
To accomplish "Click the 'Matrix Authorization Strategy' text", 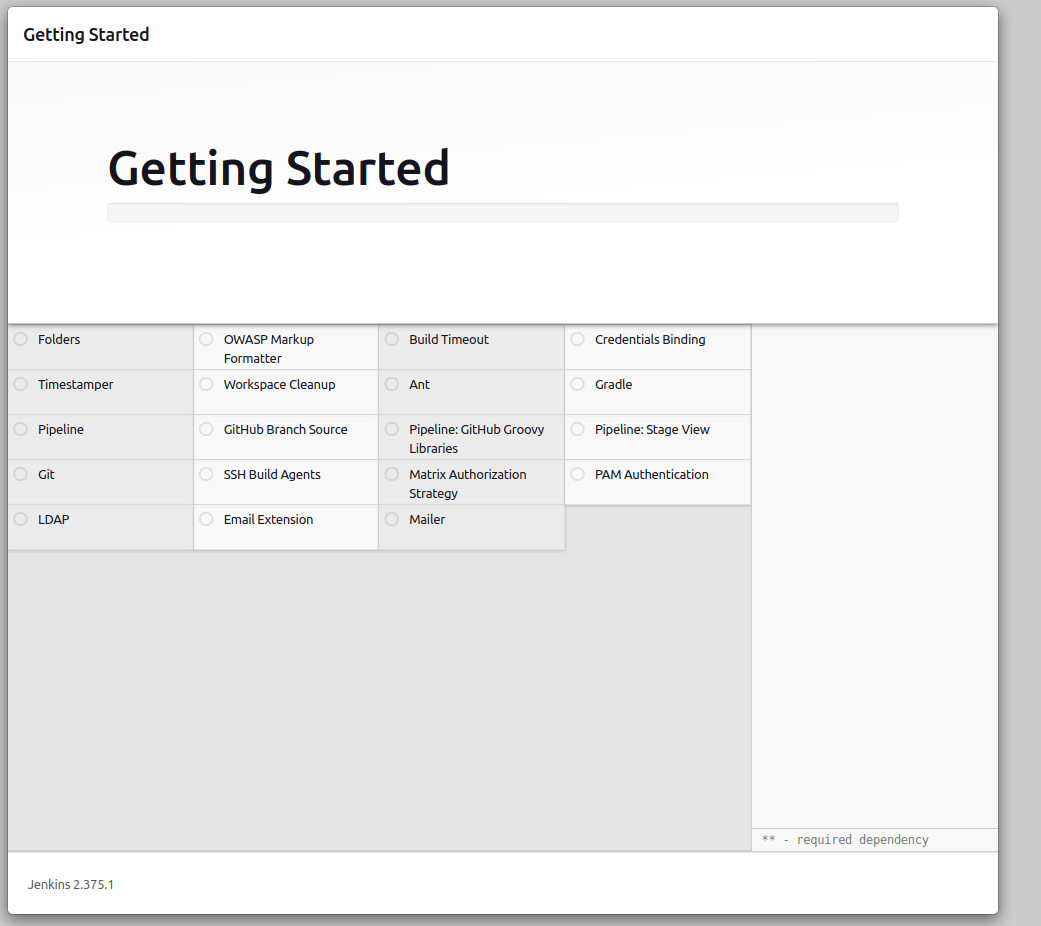I will coord(468,484).
